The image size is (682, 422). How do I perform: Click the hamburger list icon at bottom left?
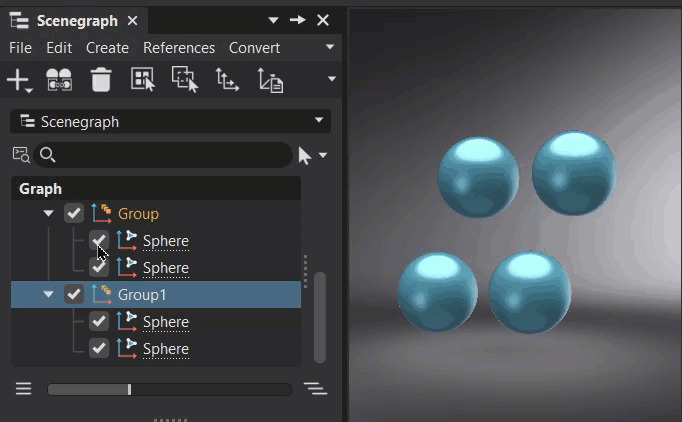click(x=23, y=389)
